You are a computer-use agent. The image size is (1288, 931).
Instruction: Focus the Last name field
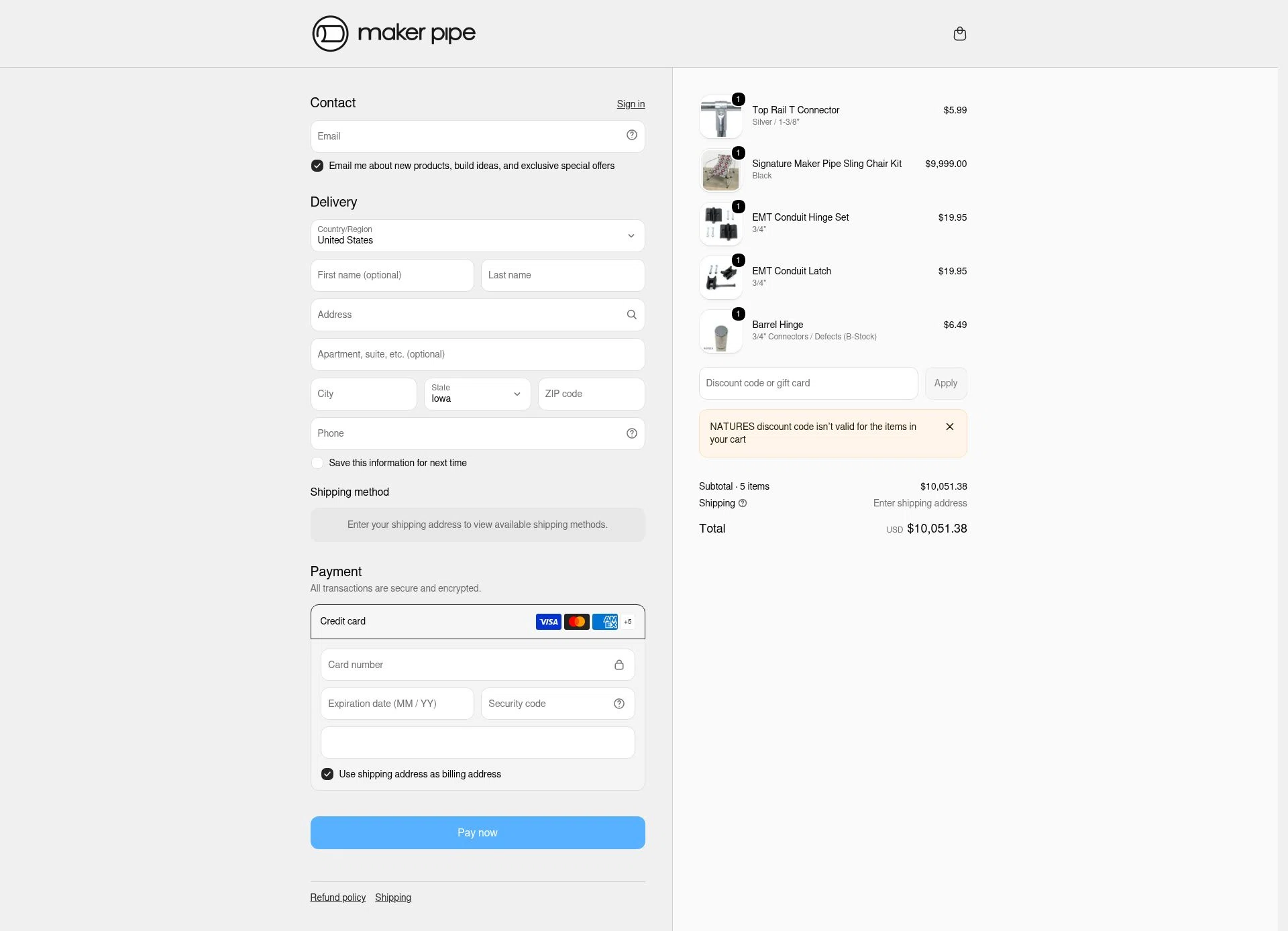click(x=563, y=275)
